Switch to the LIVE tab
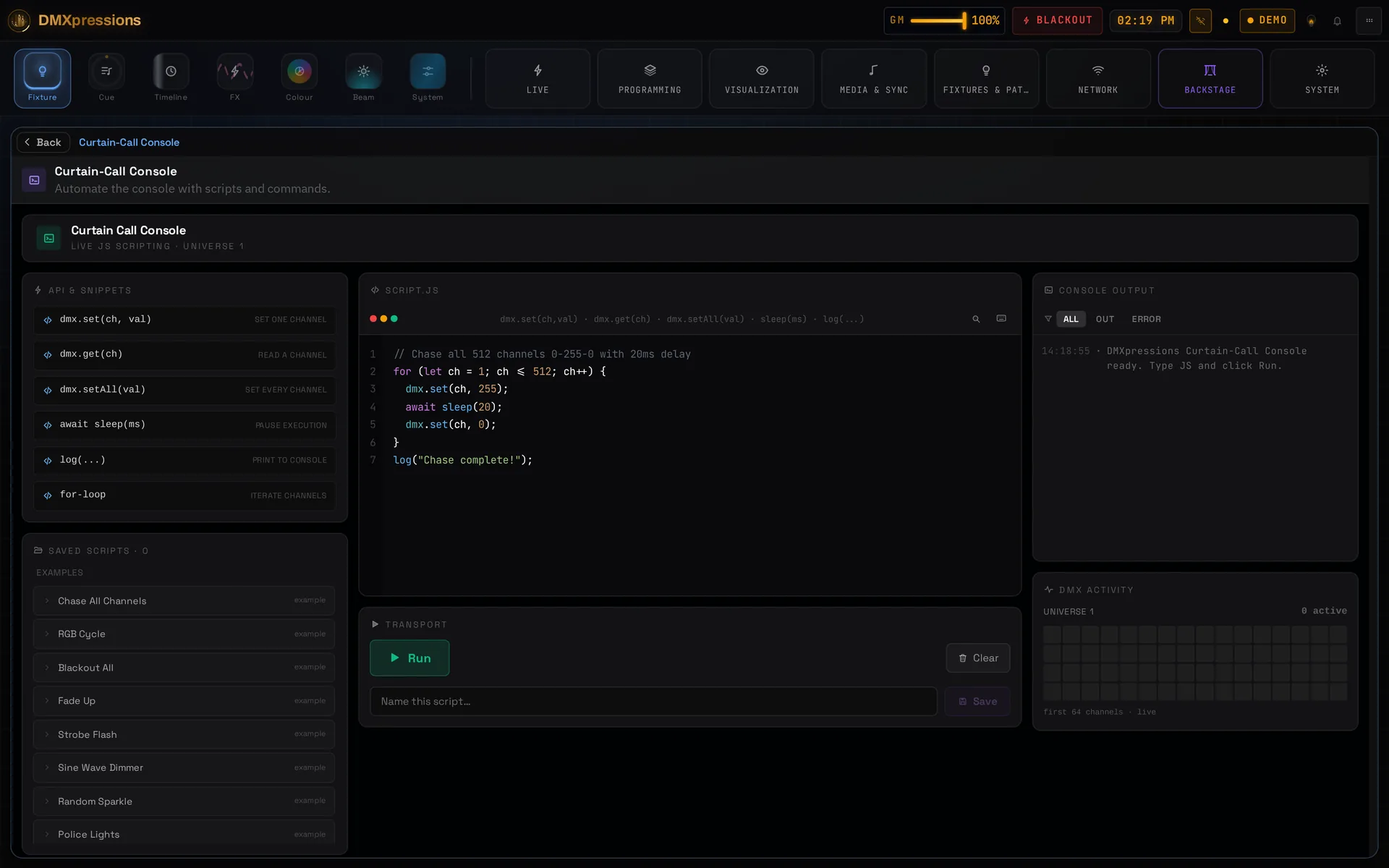Viewport: 1389px width, 868px height. [x=538, y=78]
